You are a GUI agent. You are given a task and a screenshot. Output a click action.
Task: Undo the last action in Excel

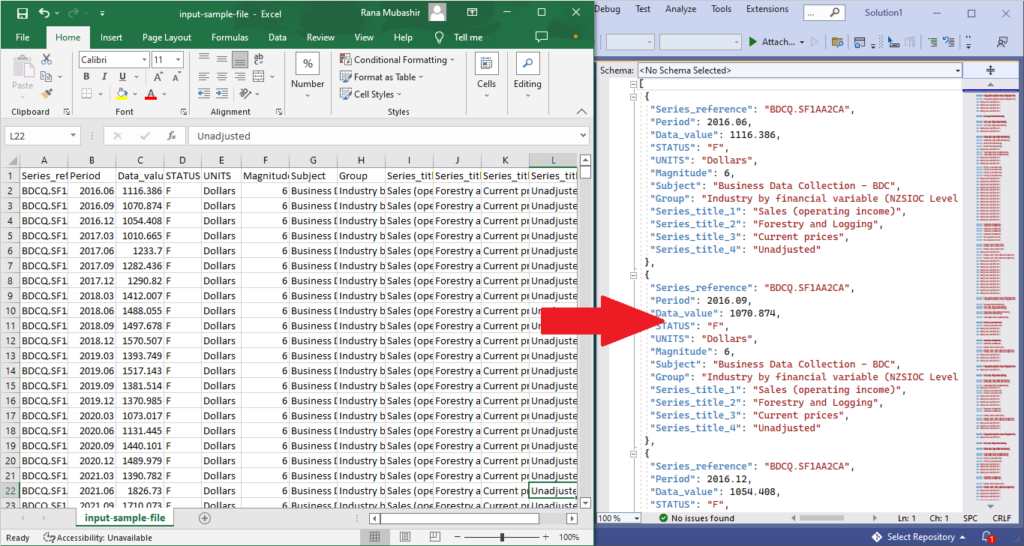[x=44, y=13]
